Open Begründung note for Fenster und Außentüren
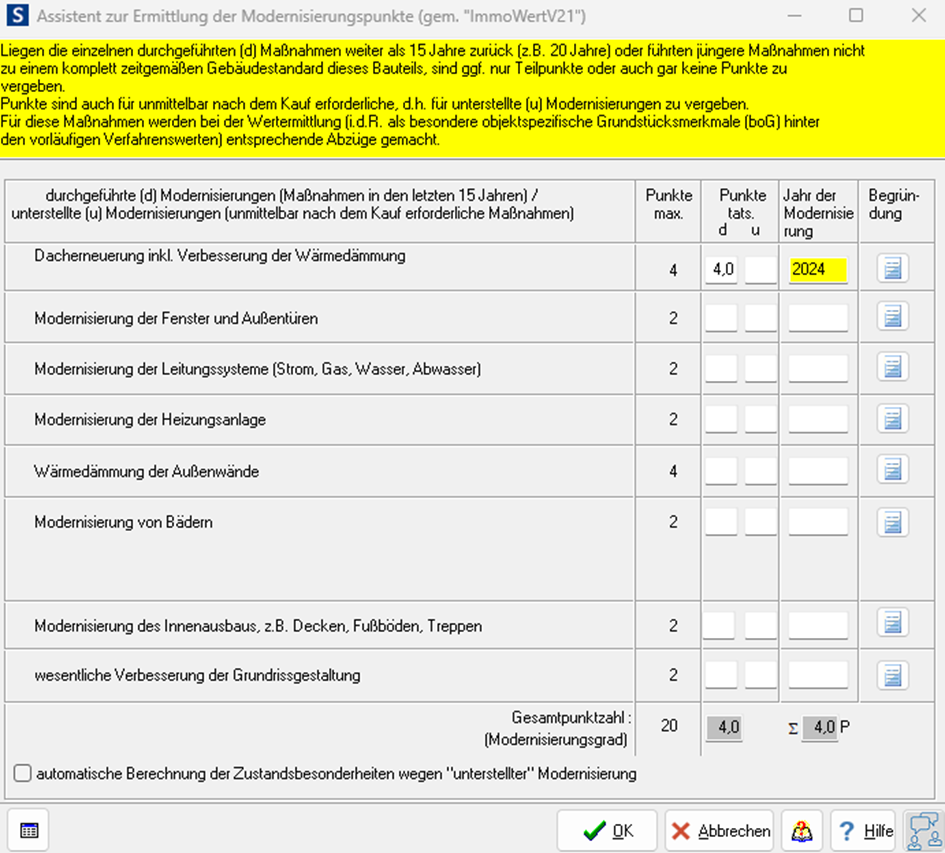The width and height of the screenshot is (945, 853). pos(893,317)
